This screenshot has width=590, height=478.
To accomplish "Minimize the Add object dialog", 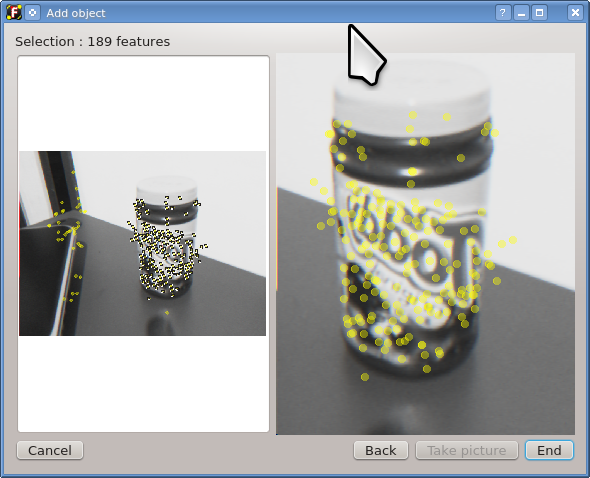I will pyautogui.click(x=521, y=13).
